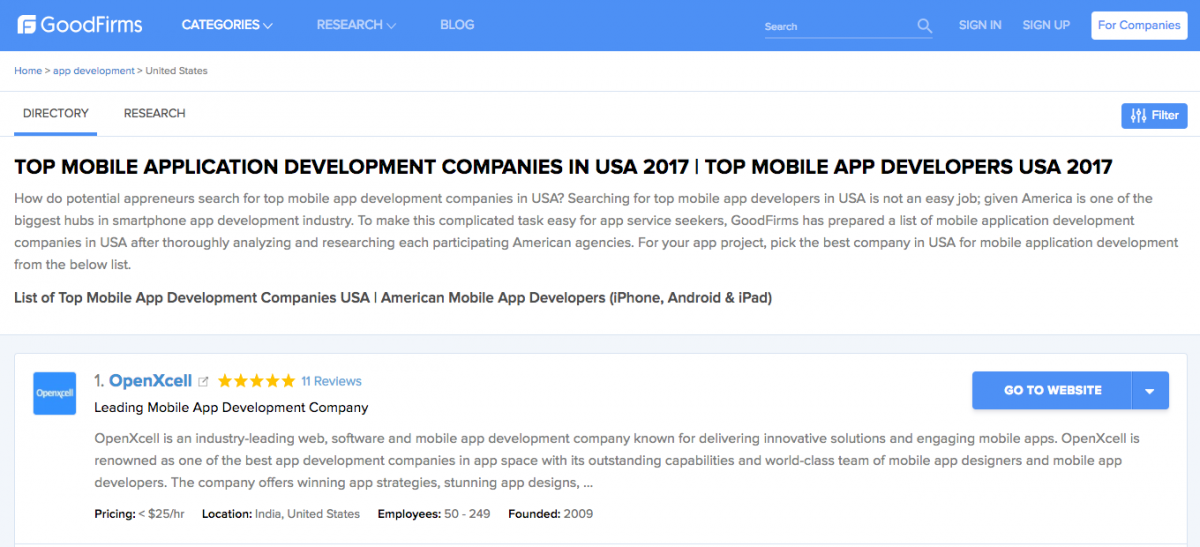
Task: Click the GoodFirms logo
Action: (80, 25)
